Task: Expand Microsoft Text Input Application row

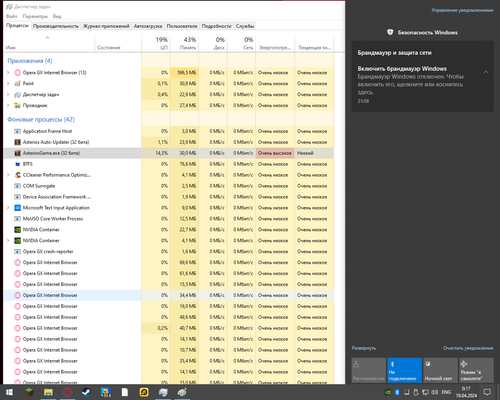Action: [8, 208]
